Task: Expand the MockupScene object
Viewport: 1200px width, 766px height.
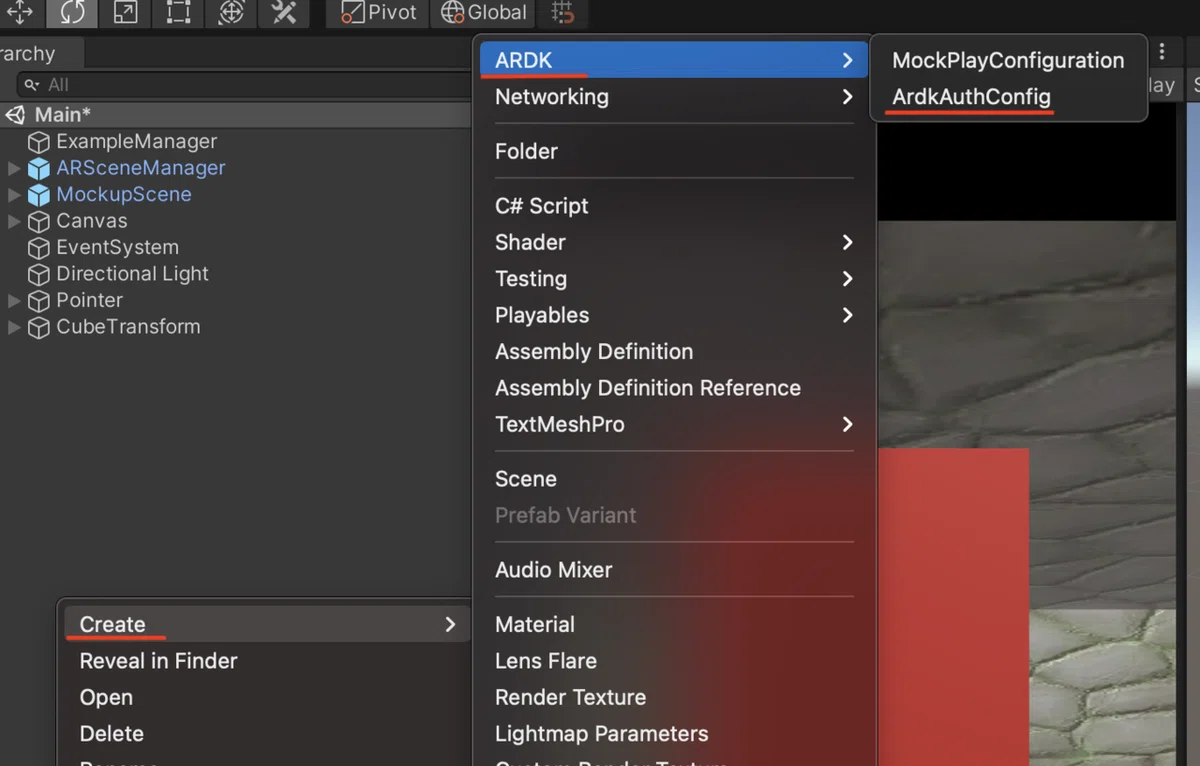Action: click(x=14, y=194)
